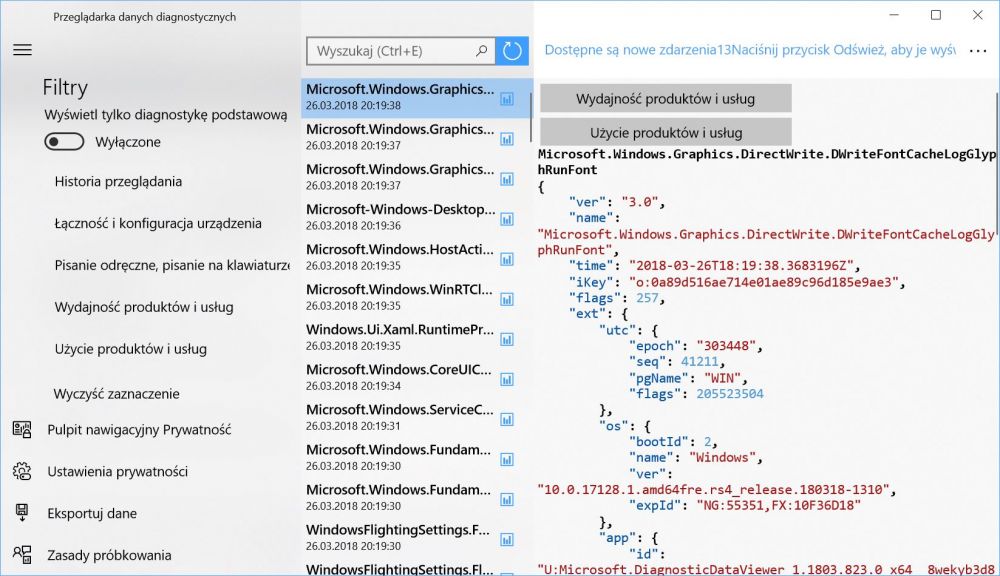Click chart icon of Microsoft-Windows-Desktop event
This screenshot has width=1000, height=576.
(x=507, y=219)
